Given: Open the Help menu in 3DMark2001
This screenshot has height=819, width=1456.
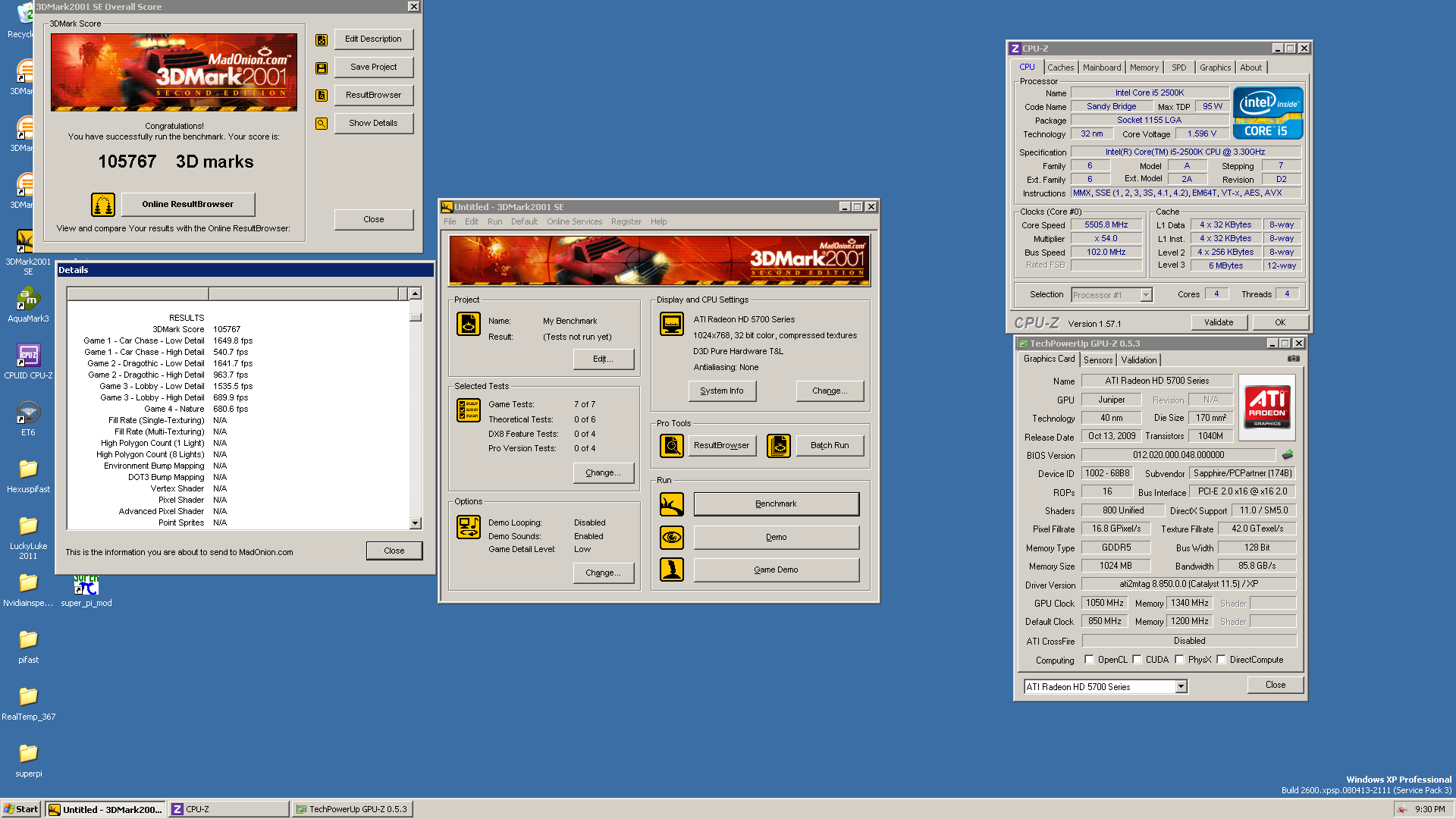Looking at the screenshot, I should click(x=658, y=221).
